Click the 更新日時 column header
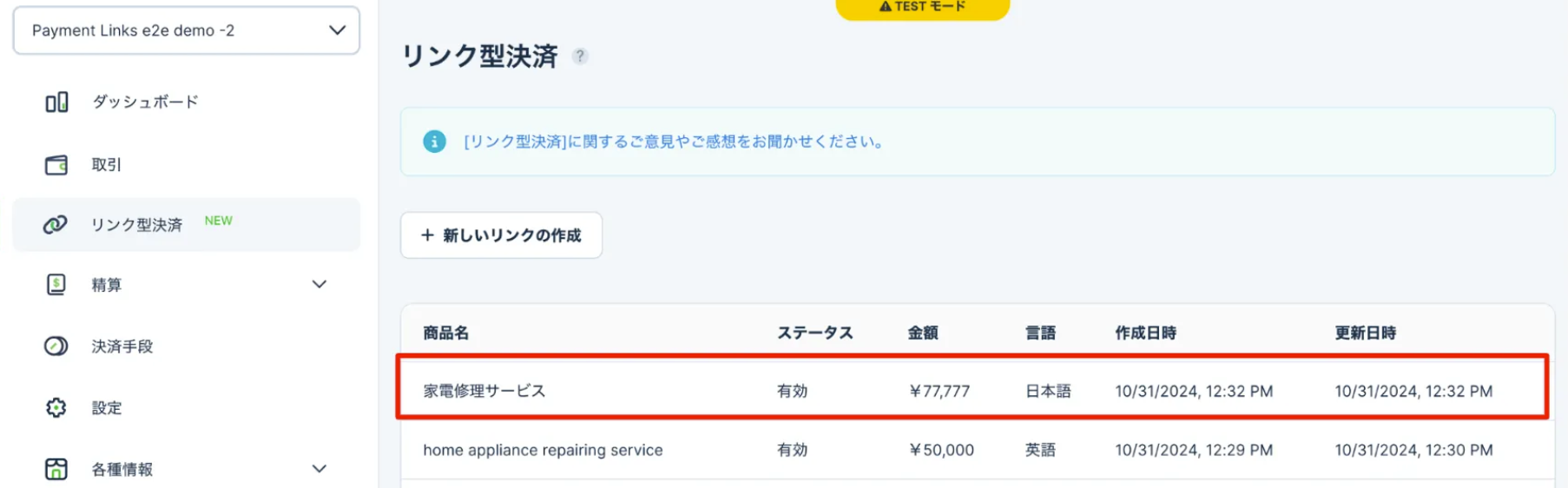The image size is (1568, 488). (1365, 333)
